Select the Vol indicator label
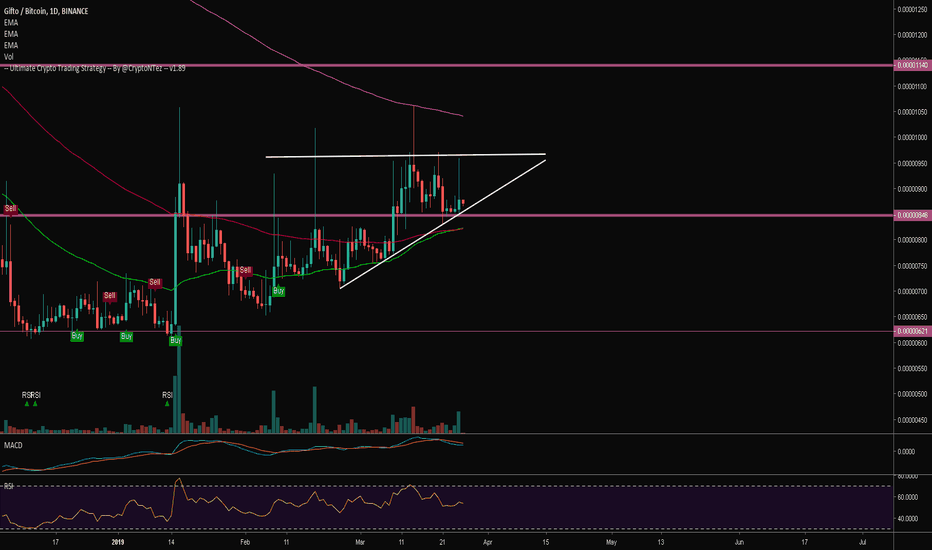Viewport: 932px width, 550px height. [x=9, y=56]
